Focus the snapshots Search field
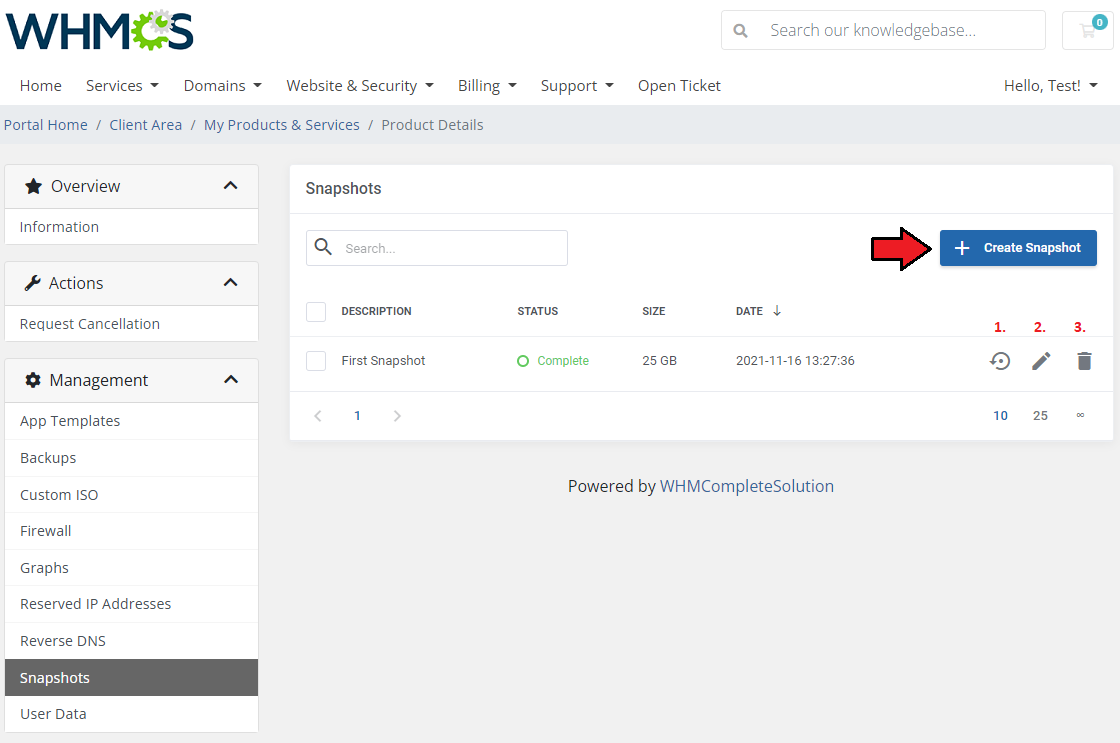This screenshot has width=1120, height=743. pyautogui.click(x=437, y=248)
